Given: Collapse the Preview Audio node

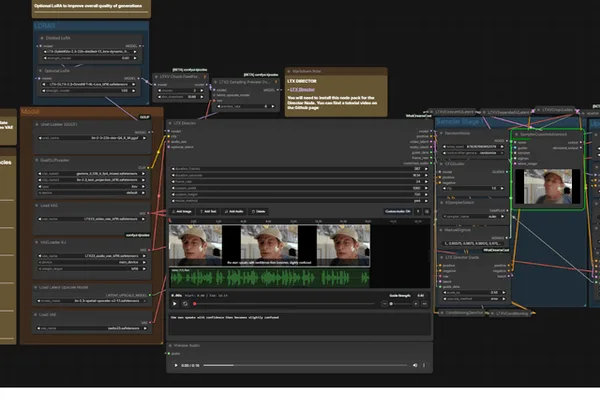Looking at the screenshot, I should tap(170, 346).
